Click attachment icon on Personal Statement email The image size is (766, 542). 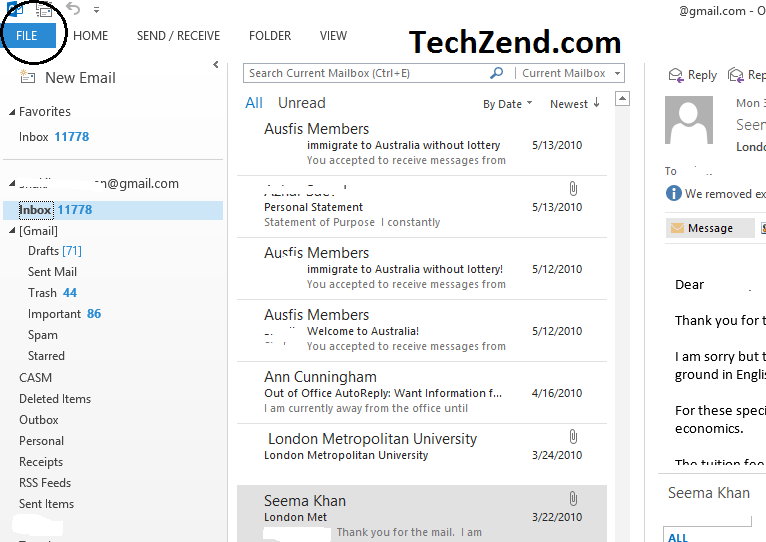pyautogui.click(x=573, y=189)
